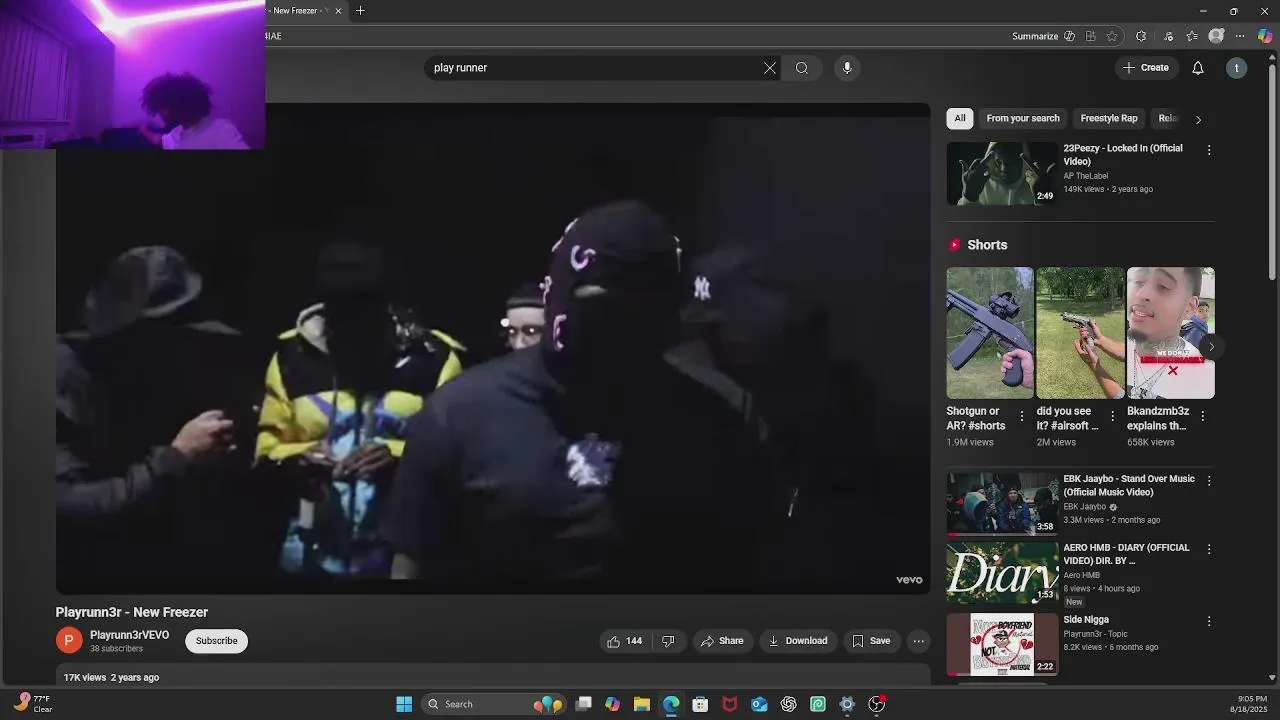Viewport: 1280px width, 720px height.
Task: Open options for AERO HMB DIARY video
Action: click(x=1209, y=549)
